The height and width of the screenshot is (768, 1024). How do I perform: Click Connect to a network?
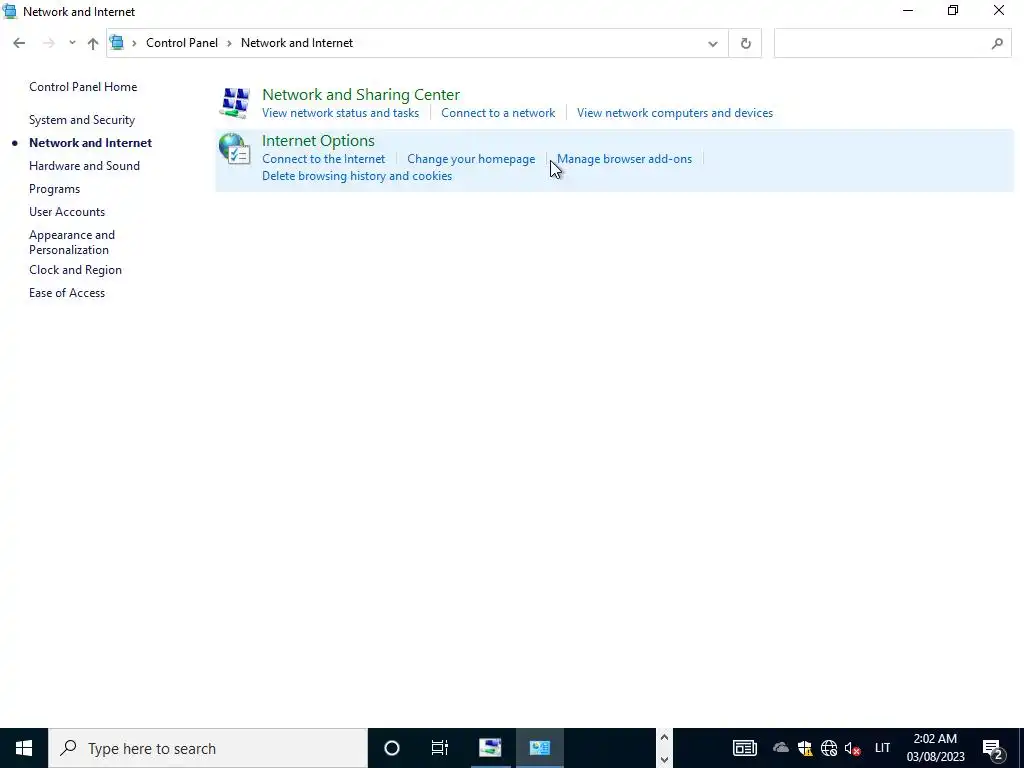(x=498, y=113)
